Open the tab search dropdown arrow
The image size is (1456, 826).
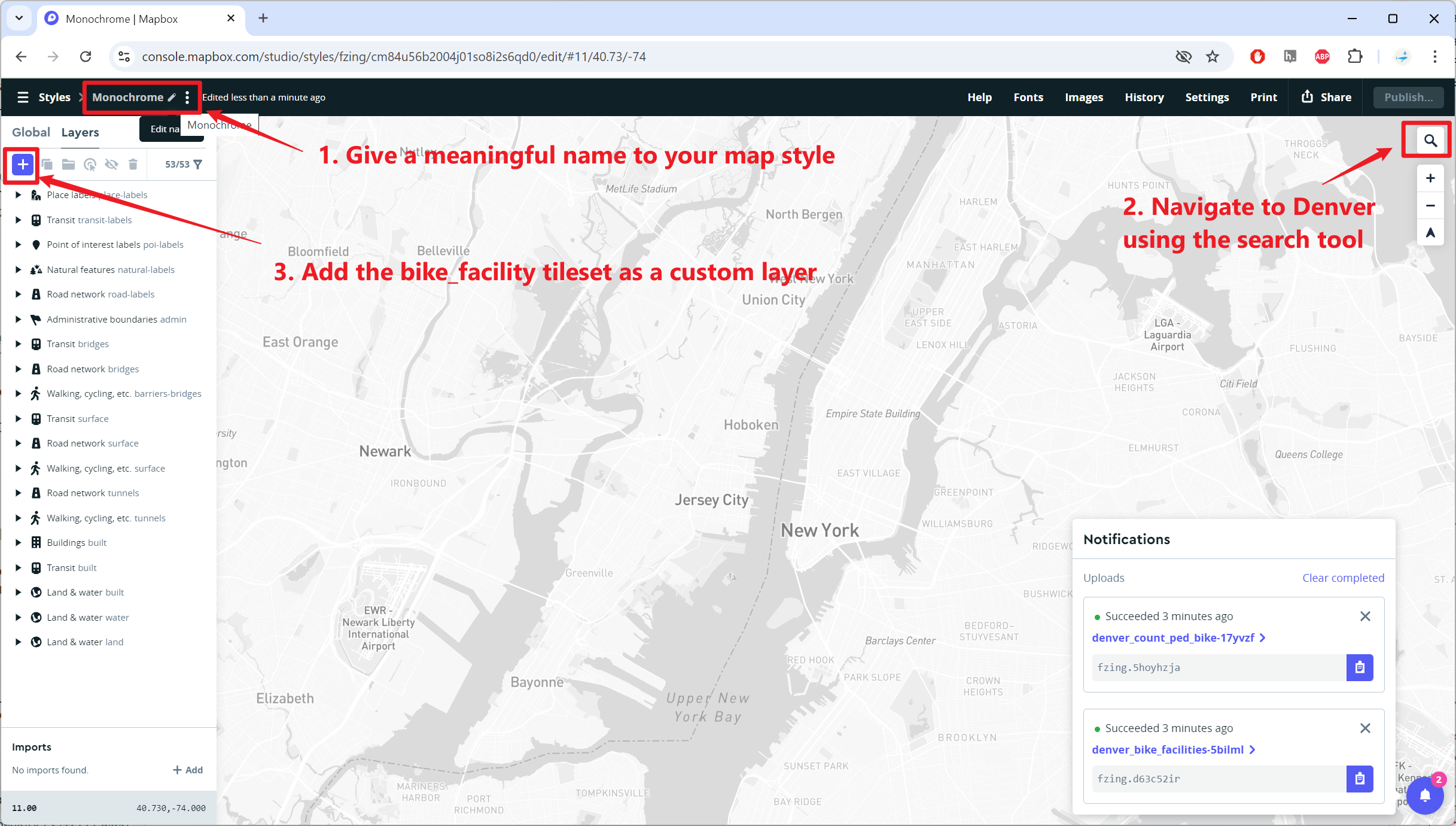tap(19, 19)
